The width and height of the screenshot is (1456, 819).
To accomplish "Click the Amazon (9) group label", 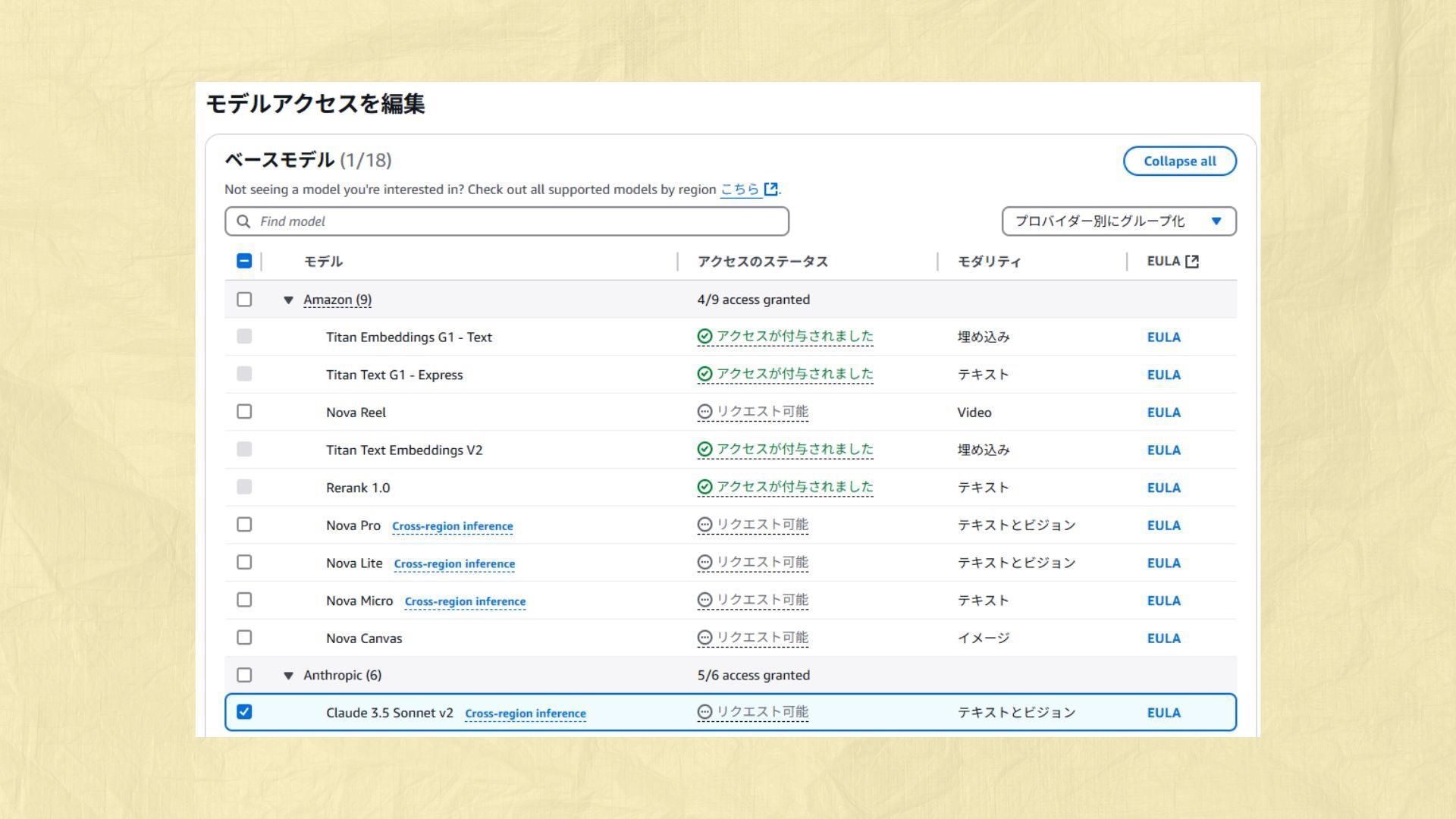I will 337,300.
